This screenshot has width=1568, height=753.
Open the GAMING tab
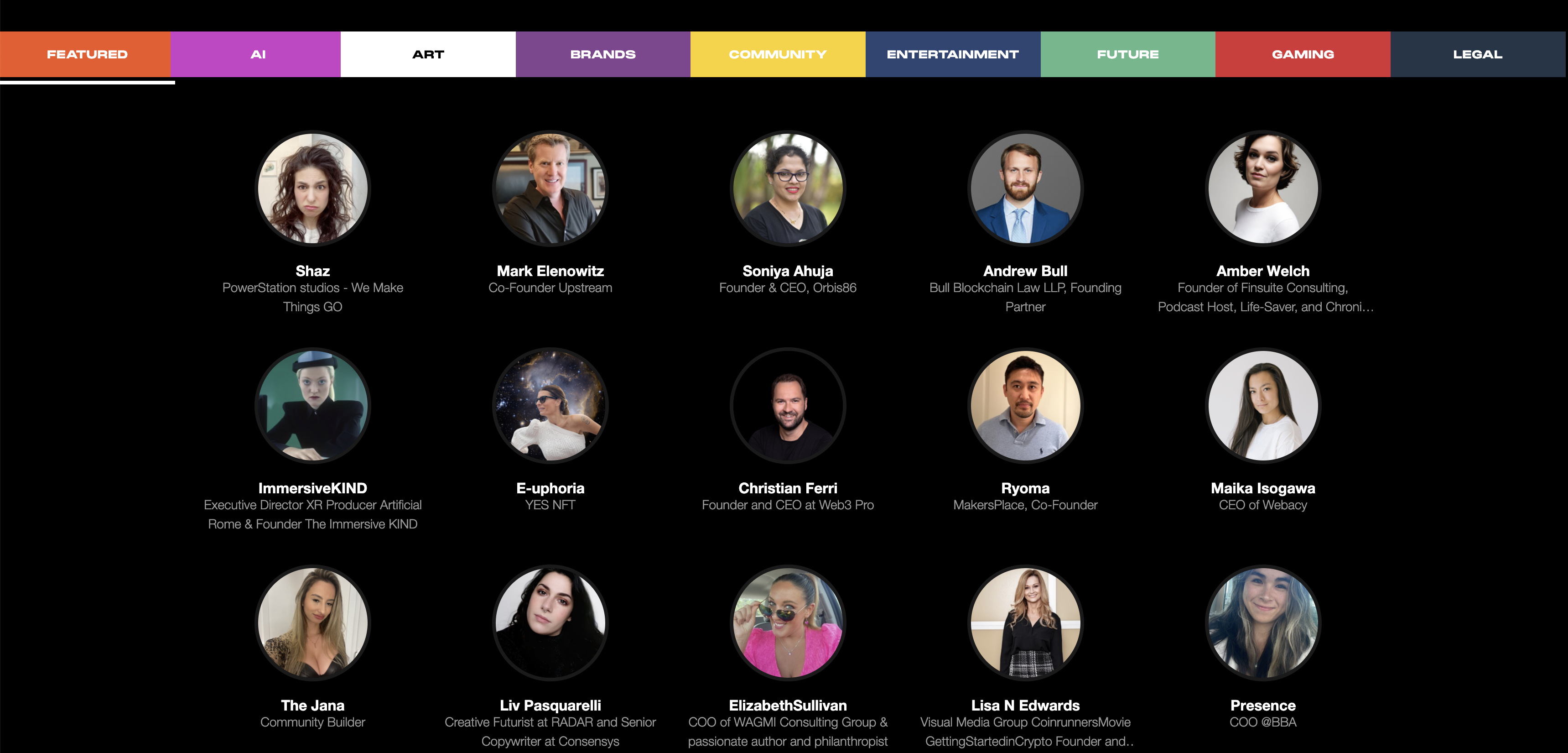tap(1302, 53)
